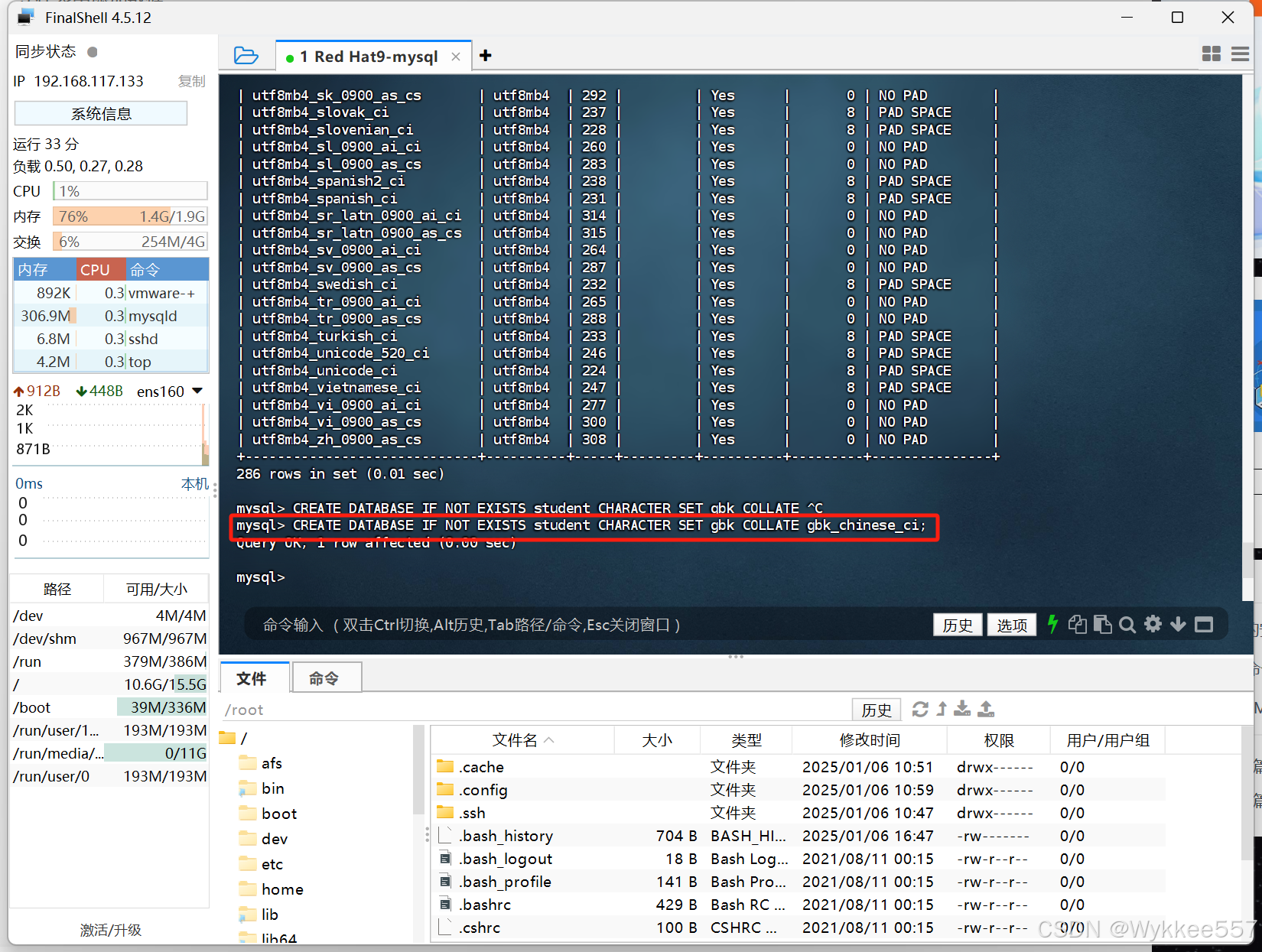Click the sync status indicator dot
Image resolution: width=1262 pixels, height=952 pixels.
[x=93, y=52]
